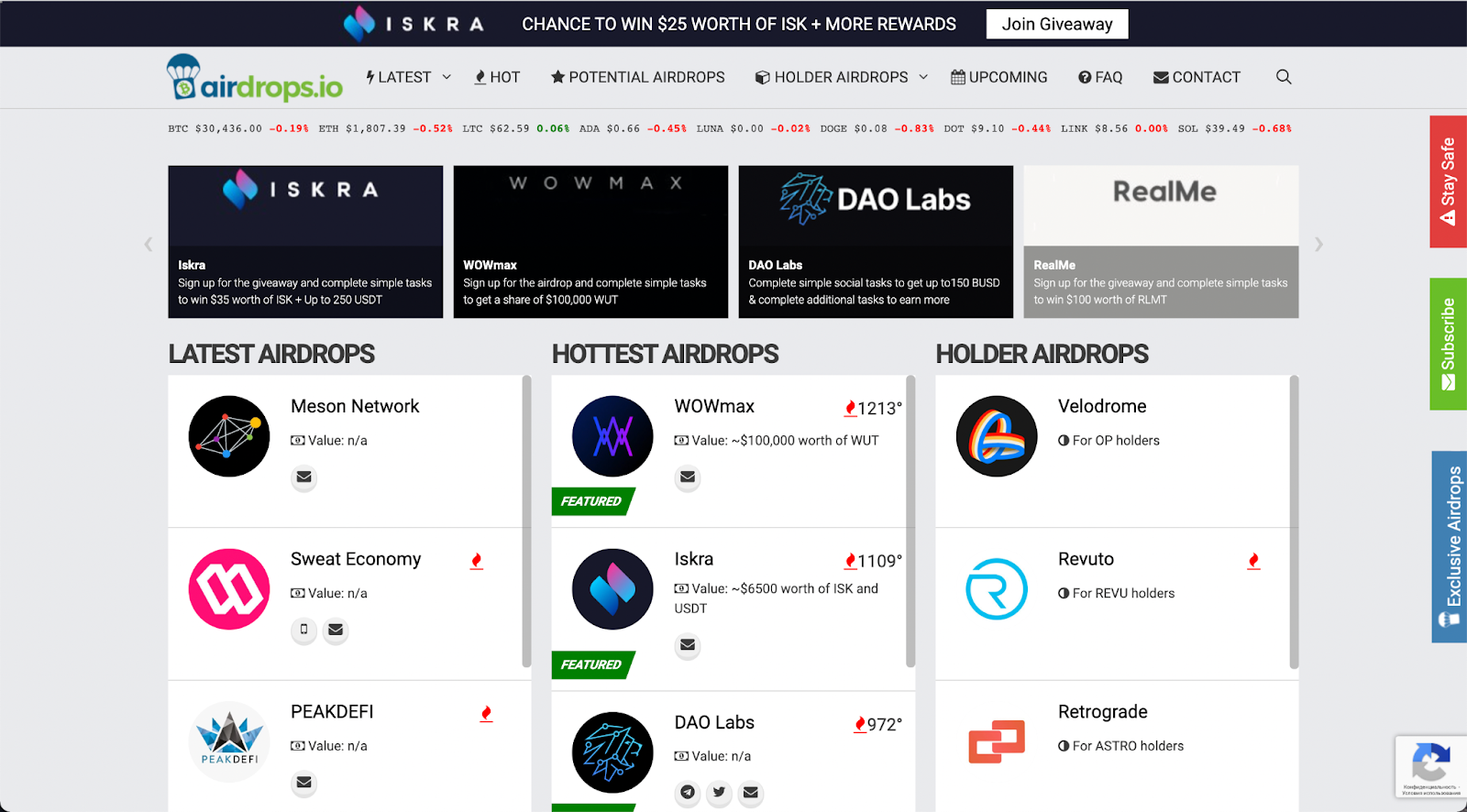This screenshot has height=812, width=1467.
Task: Open the LATEST menu item
Action: click(399, 77)
